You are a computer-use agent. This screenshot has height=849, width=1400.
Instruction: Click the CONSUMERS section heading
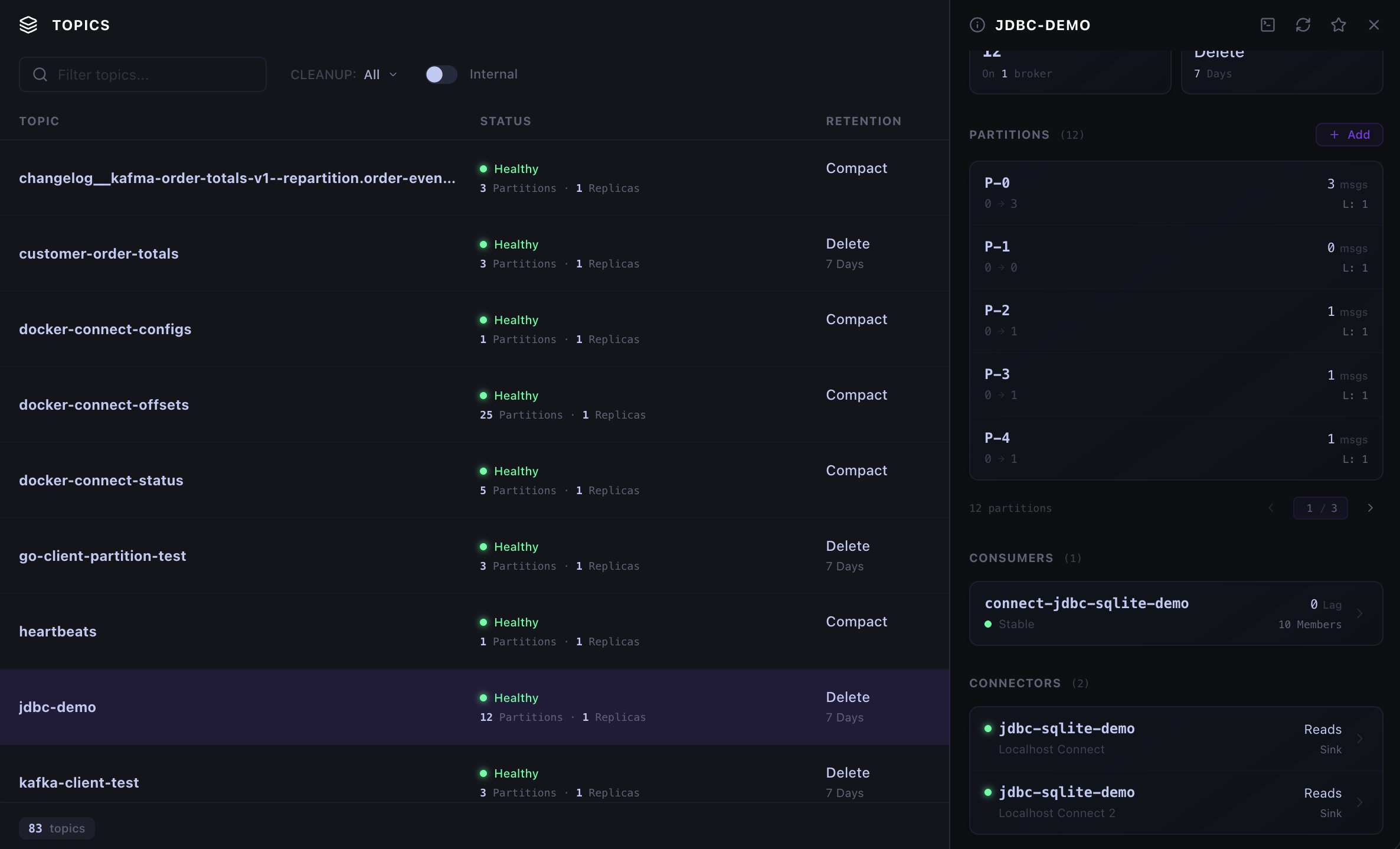[1011, 558]
